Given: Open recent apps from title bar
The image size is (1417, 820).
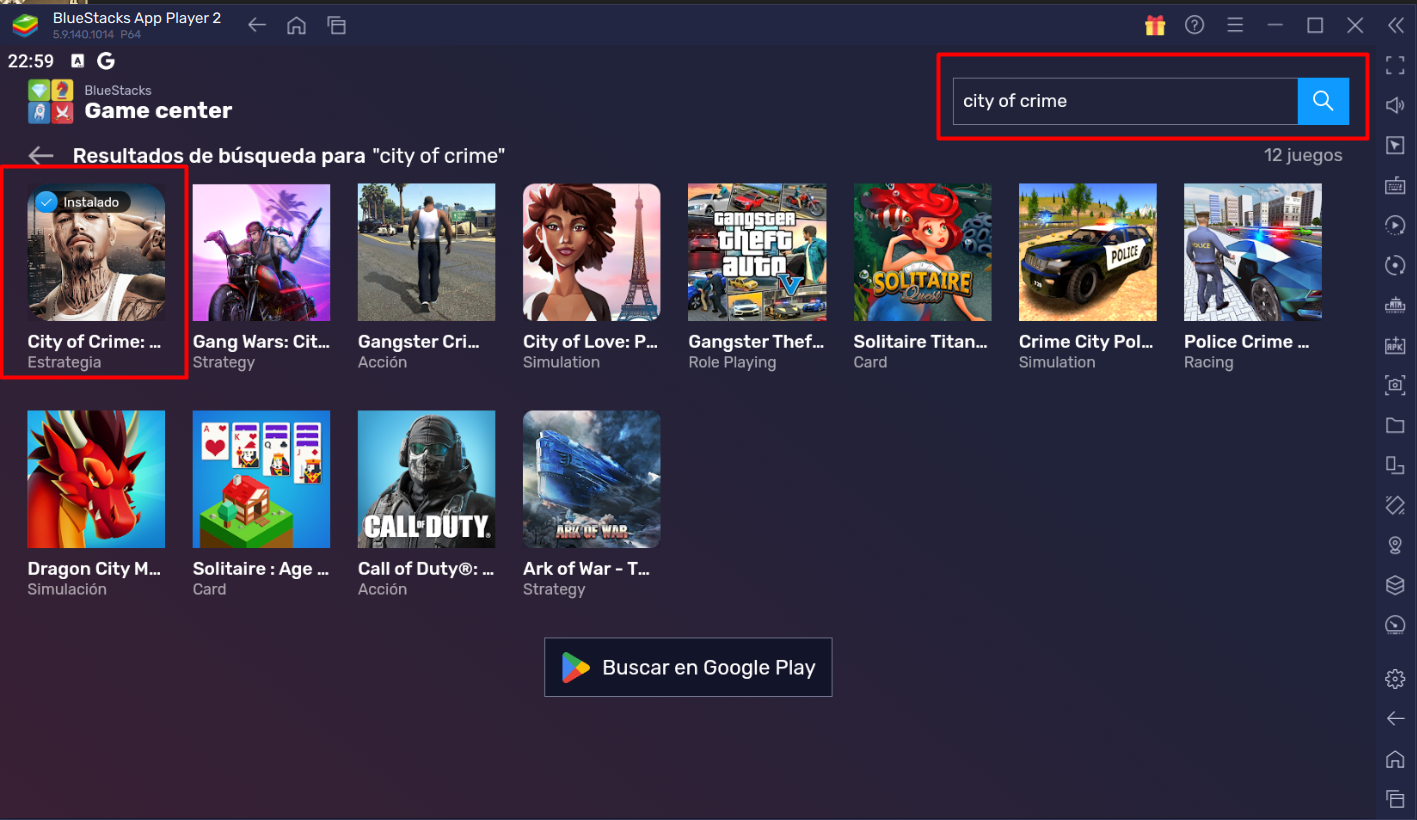Looking at the screenshot, I should pos(337,26).
